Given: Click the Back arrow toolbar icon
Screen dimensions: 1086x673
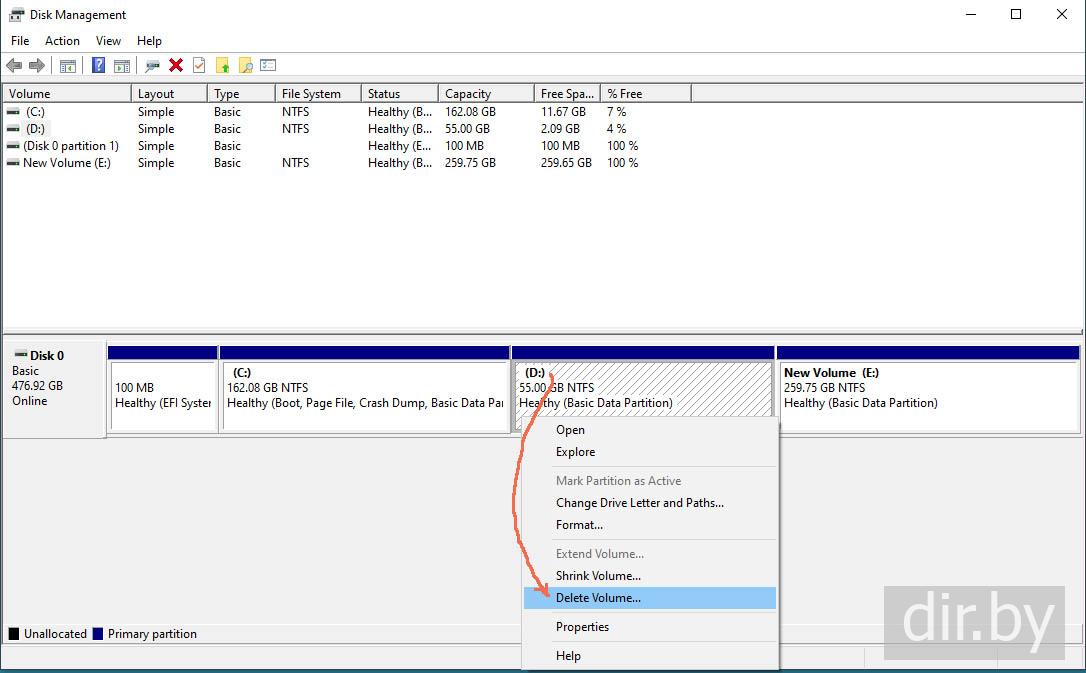Looking at the screenshot, I should pyautogui.click(x=14, y=66).
